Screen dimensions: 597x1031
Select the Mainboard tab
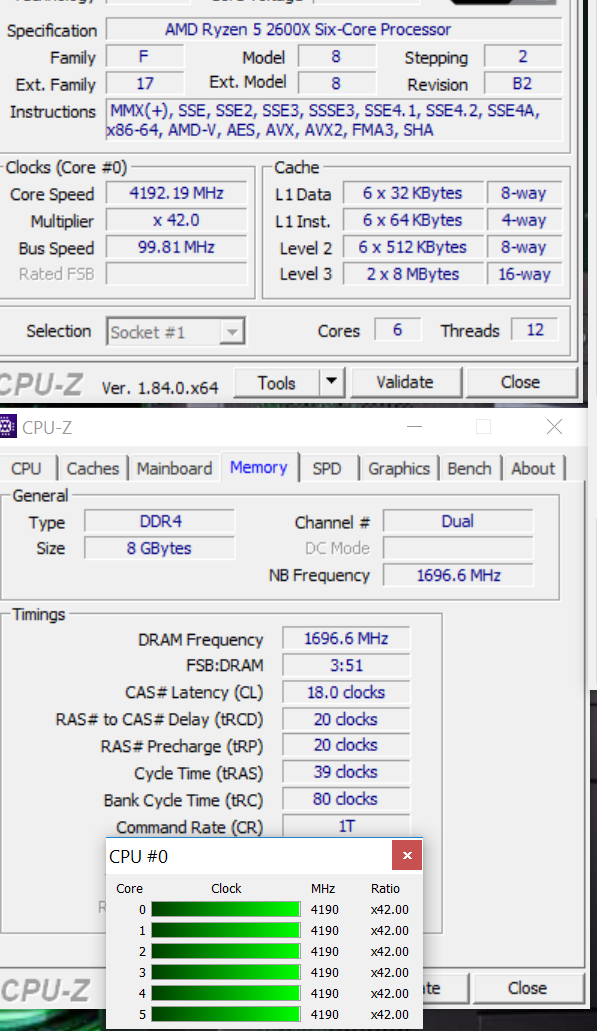[174, 468]
